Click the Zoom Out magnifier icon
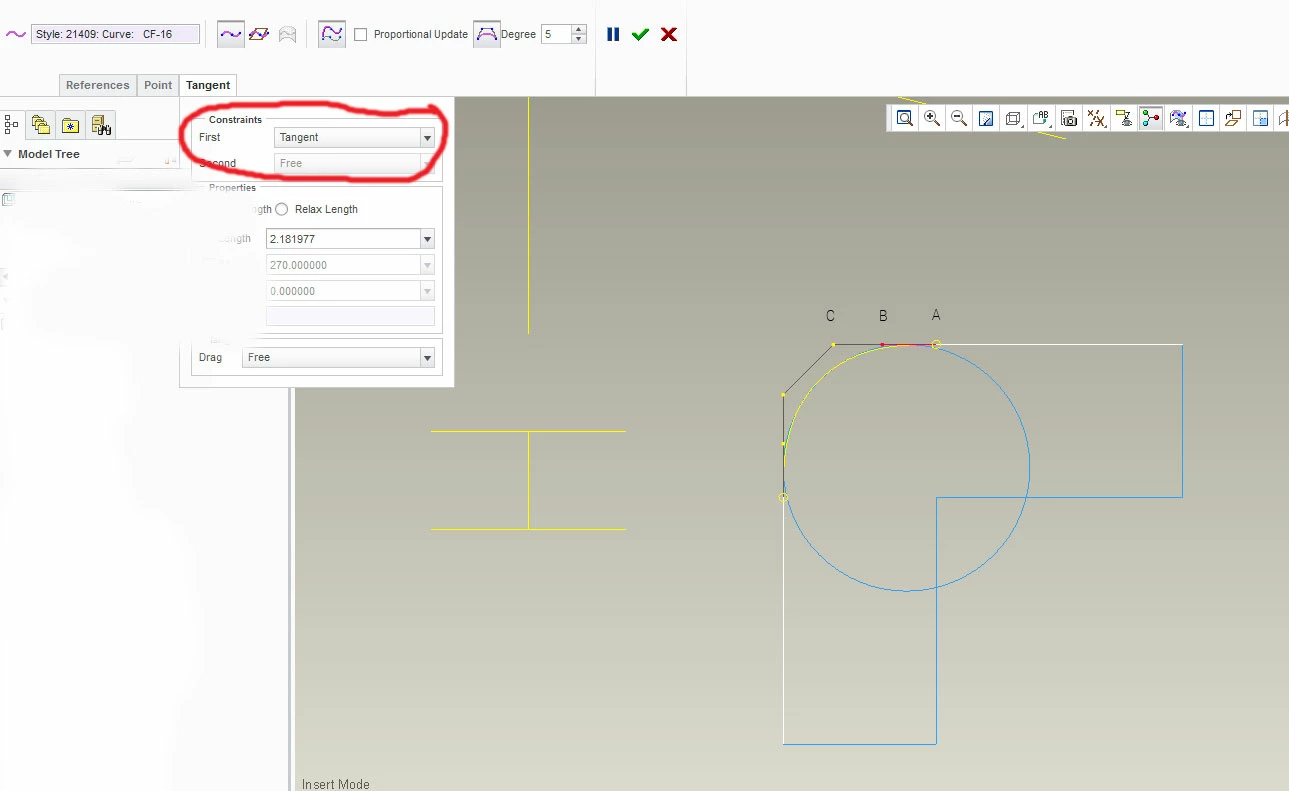Viewport: 1289px width, 791px height. [x=959, y=118]
